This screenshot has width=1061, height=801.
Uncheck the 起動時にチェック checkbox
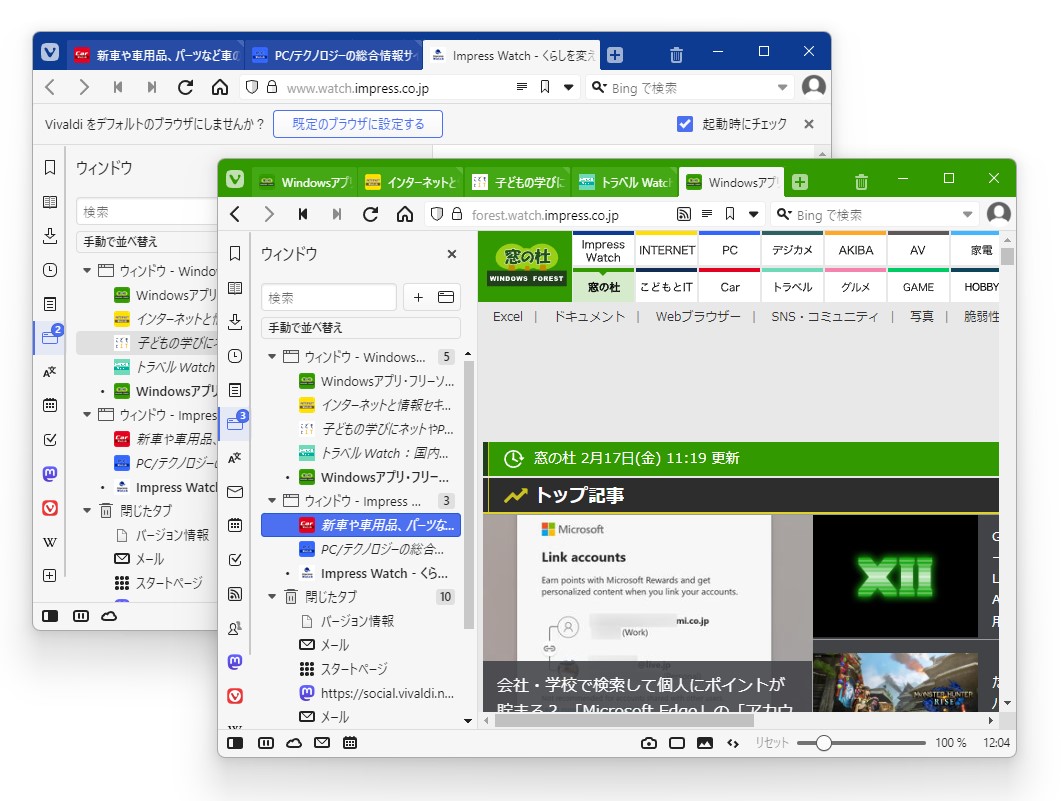[685, 123]
